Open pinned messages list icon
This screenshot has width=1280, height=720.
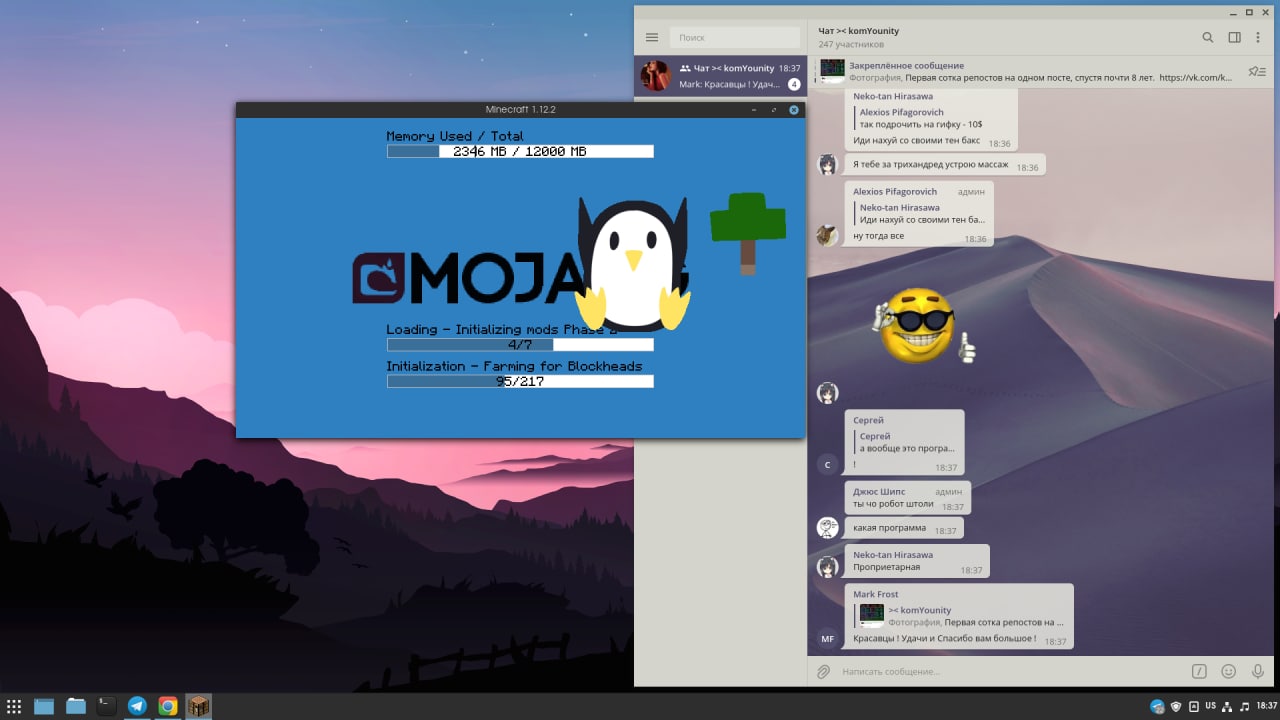tap(1257, 71)
